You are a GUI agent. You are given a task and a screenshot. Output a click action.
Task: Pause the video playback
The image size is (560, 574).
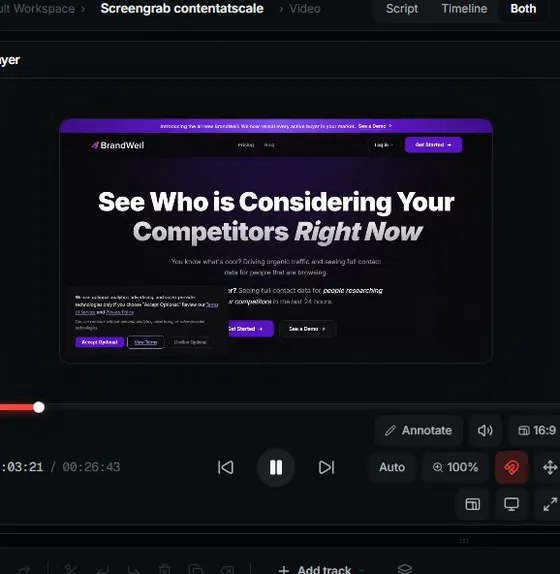(x=276, y=467)
